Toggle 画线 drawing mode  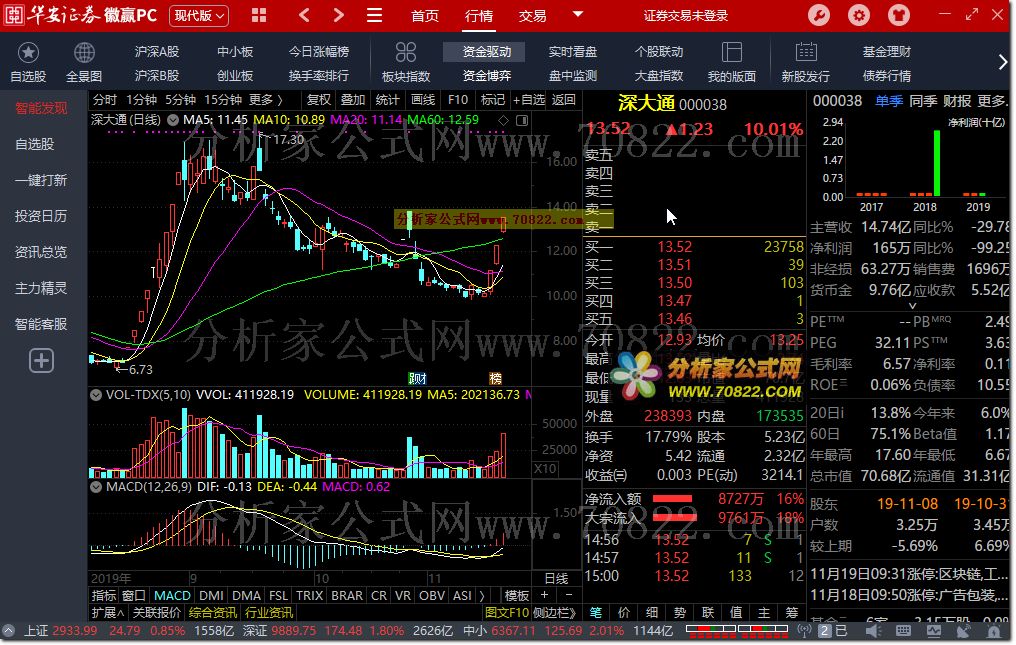423,100
